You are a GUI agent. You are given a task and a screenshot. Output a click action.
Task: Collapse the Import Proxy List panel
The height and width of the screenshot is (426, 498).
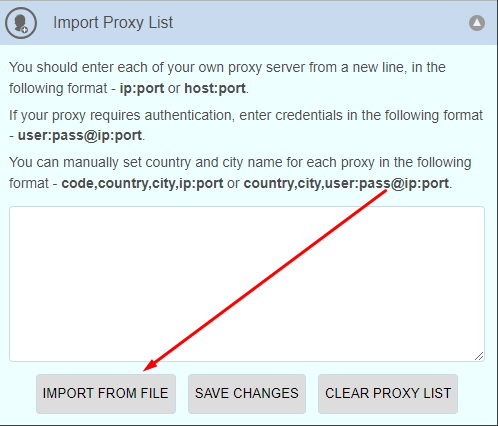(477, 23)
